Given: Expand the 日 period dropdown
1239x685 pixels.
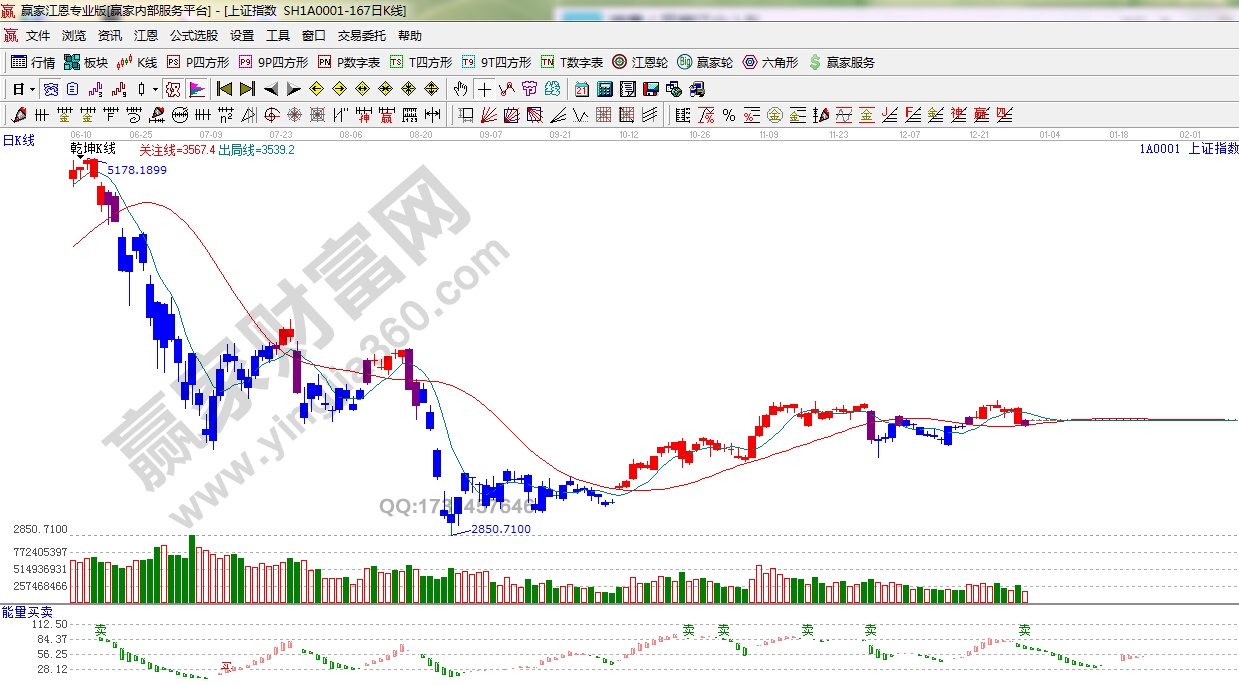Looking at the screenshot, I should tap(32, 89).
